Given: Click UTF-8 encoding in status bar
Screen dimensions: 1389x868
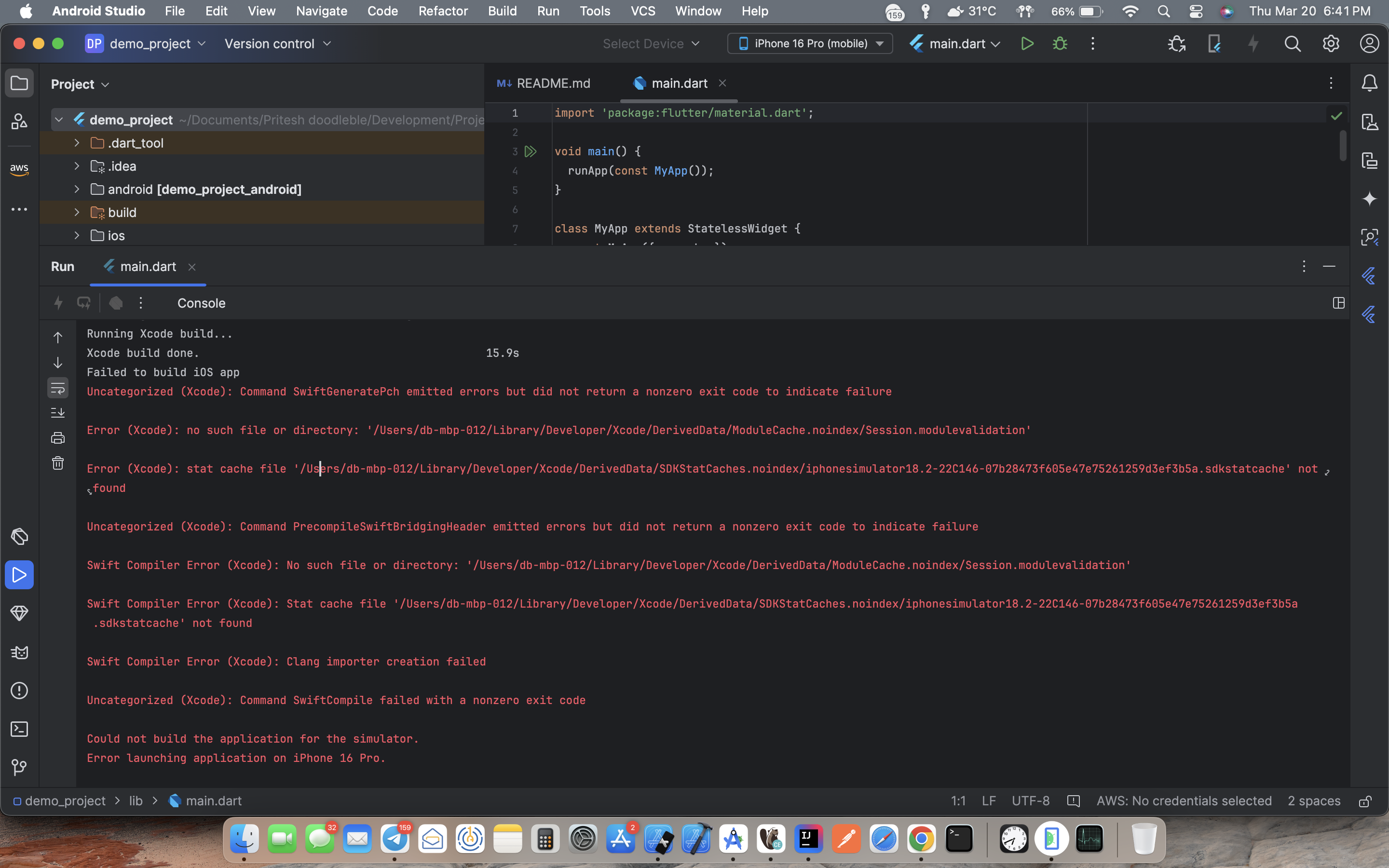Looking at the screenshot, I should point(1030,801).
